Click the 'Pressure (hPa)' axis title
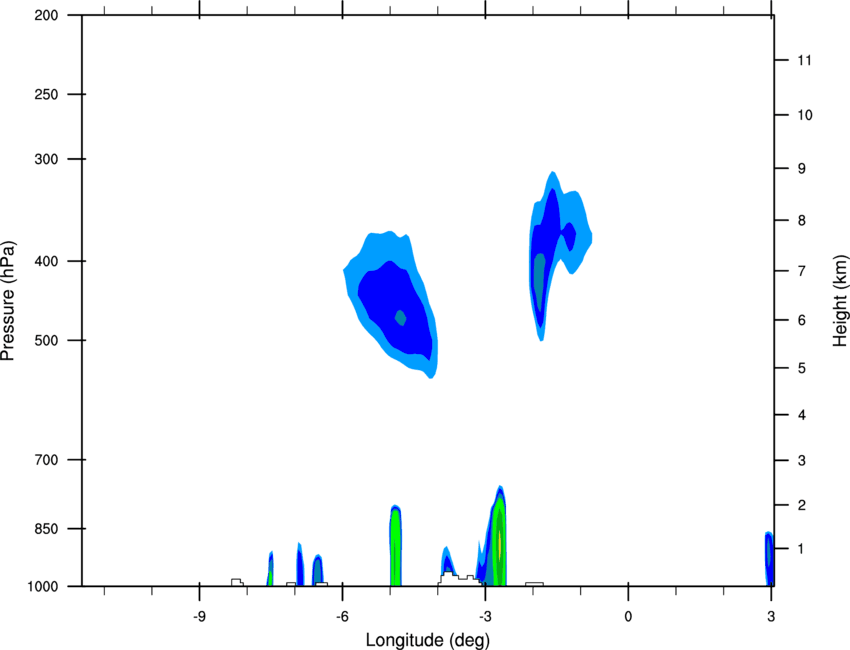 pos(8,301)
